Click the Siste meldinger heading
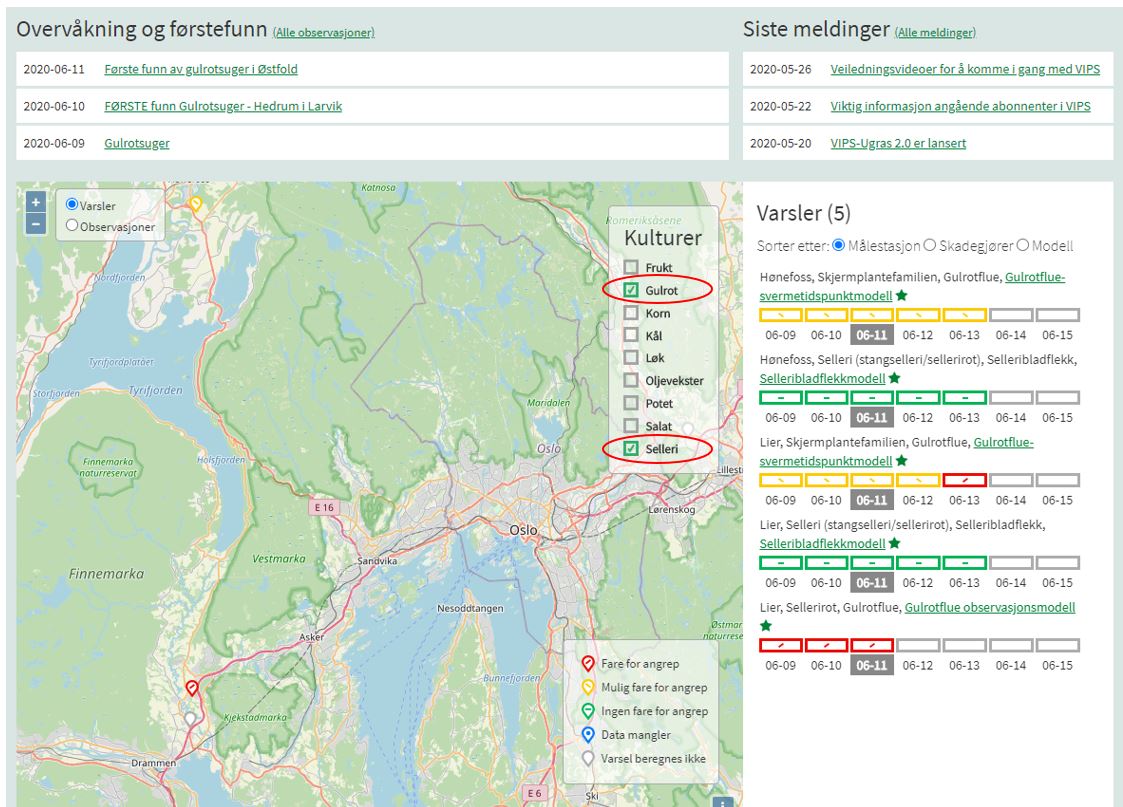The image size is (1123, 807). pos(816,29)
